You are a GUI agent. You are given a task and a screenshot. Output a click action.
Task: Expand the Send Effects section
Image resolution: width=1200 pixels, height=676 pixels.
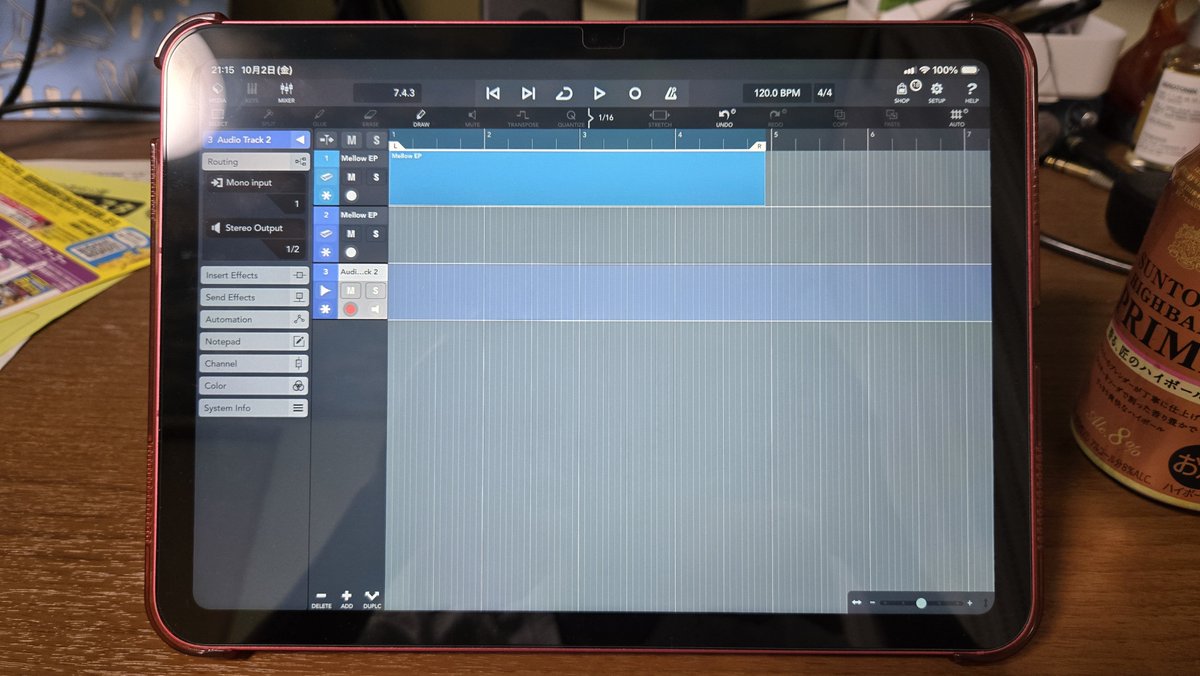254,297
